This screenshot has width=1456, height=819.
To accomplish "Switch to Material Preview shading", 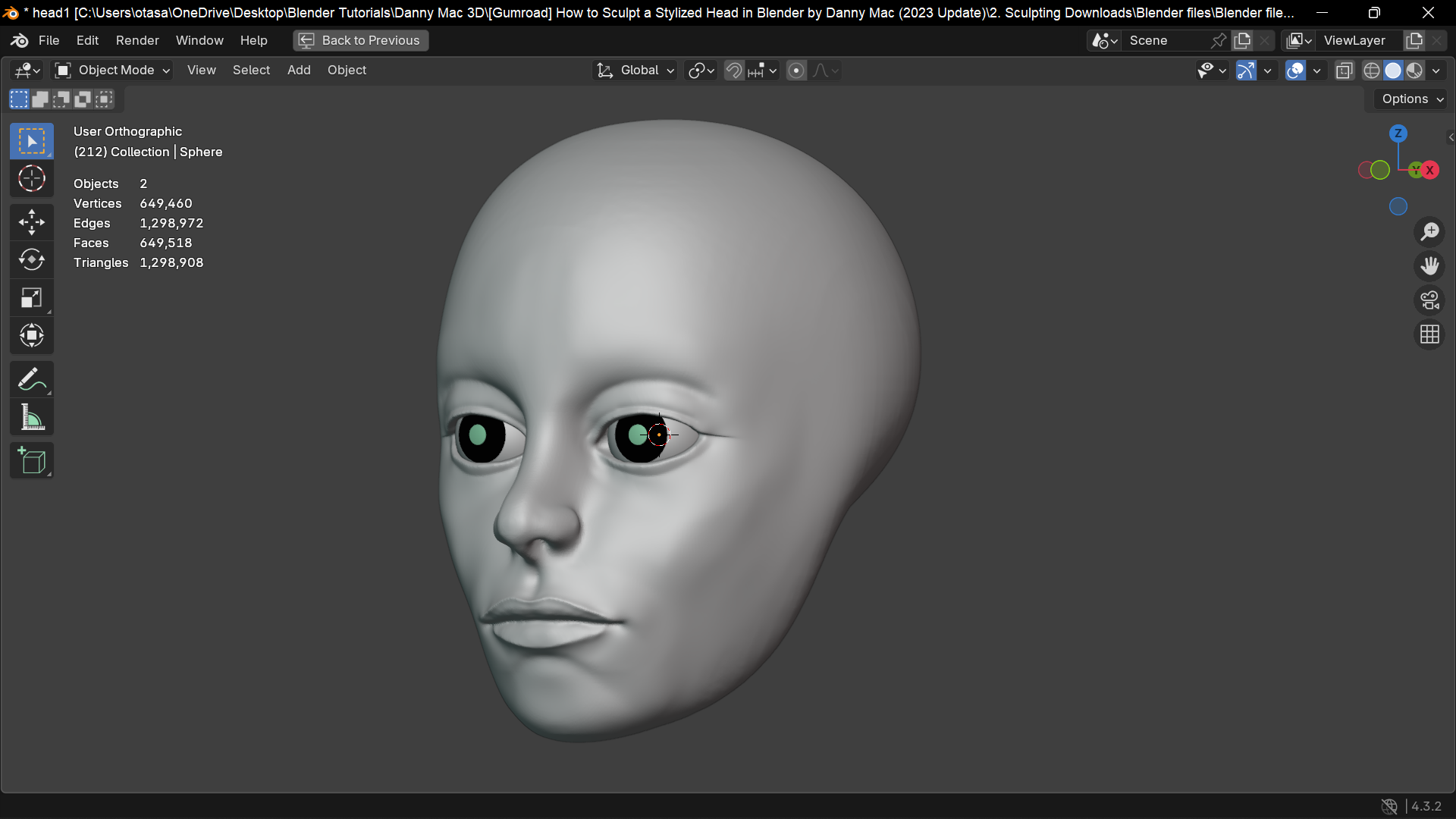I will point(1414,71).
